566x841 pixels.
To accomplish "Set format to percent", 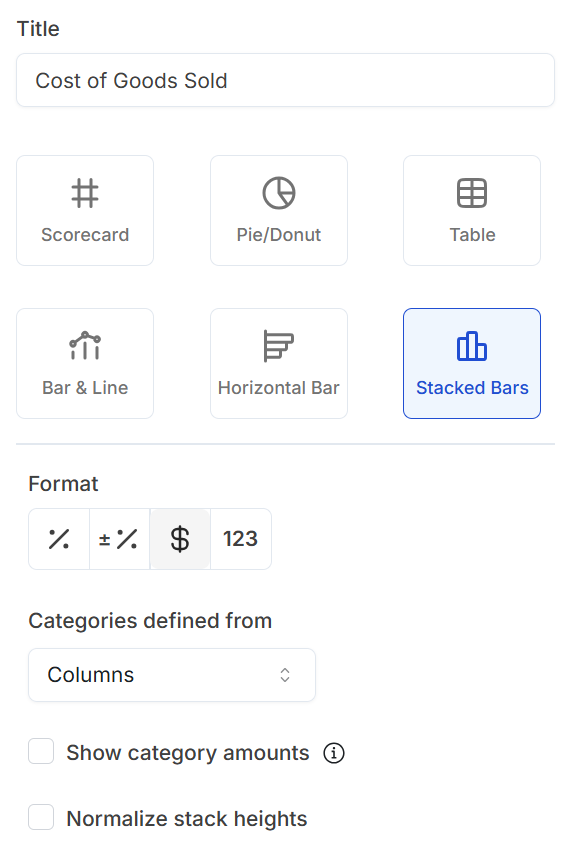I will coord(59,539).
